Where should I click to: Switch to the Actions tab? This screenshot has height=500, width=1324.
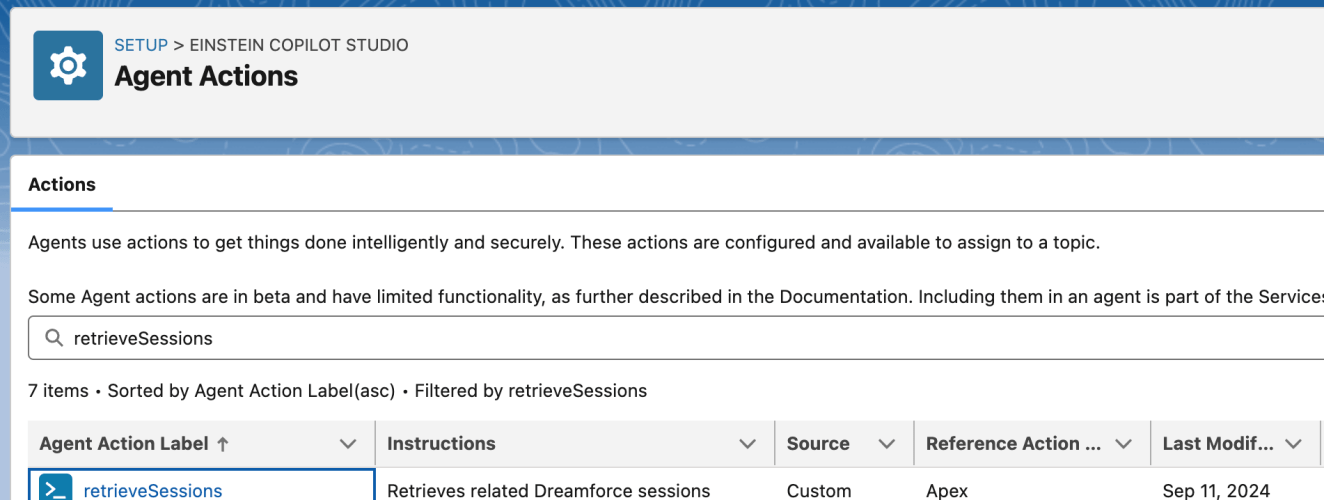coord(62,185)
